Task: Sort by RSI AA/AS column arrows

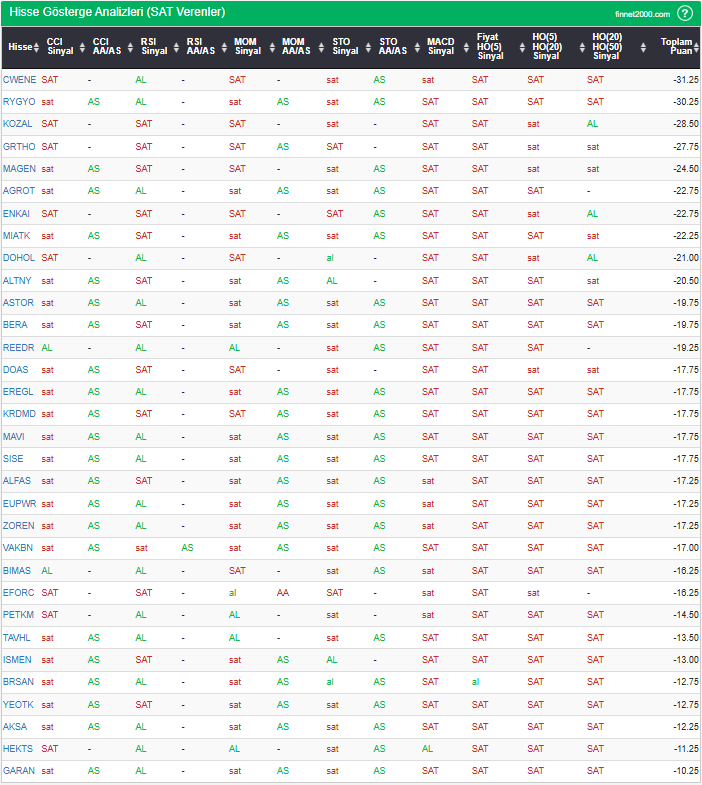Action: (224, 48)
